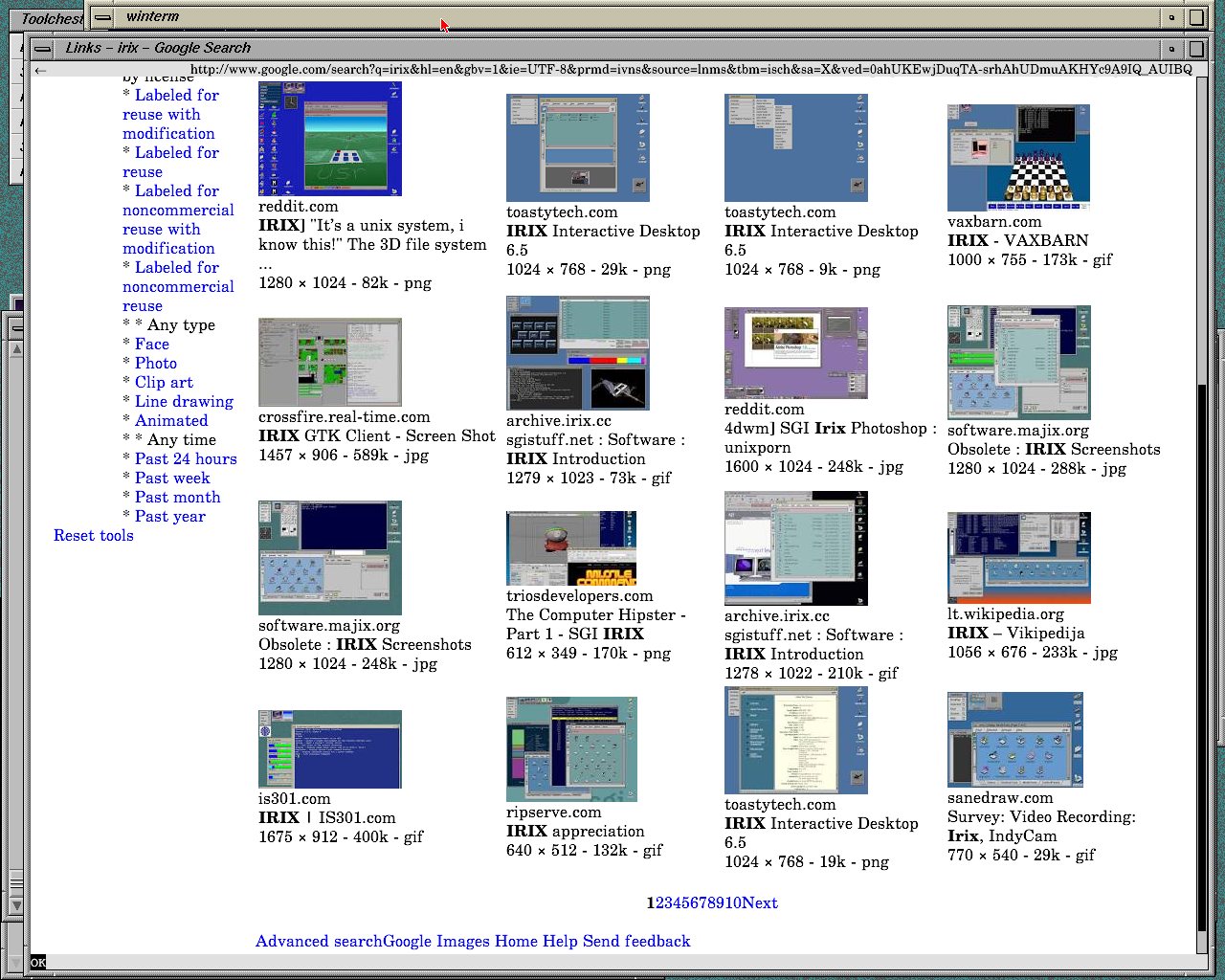Click the 'Any time' text label
Image resolution: width=1225 pixels, height=980 pixels.
(182, 440)
